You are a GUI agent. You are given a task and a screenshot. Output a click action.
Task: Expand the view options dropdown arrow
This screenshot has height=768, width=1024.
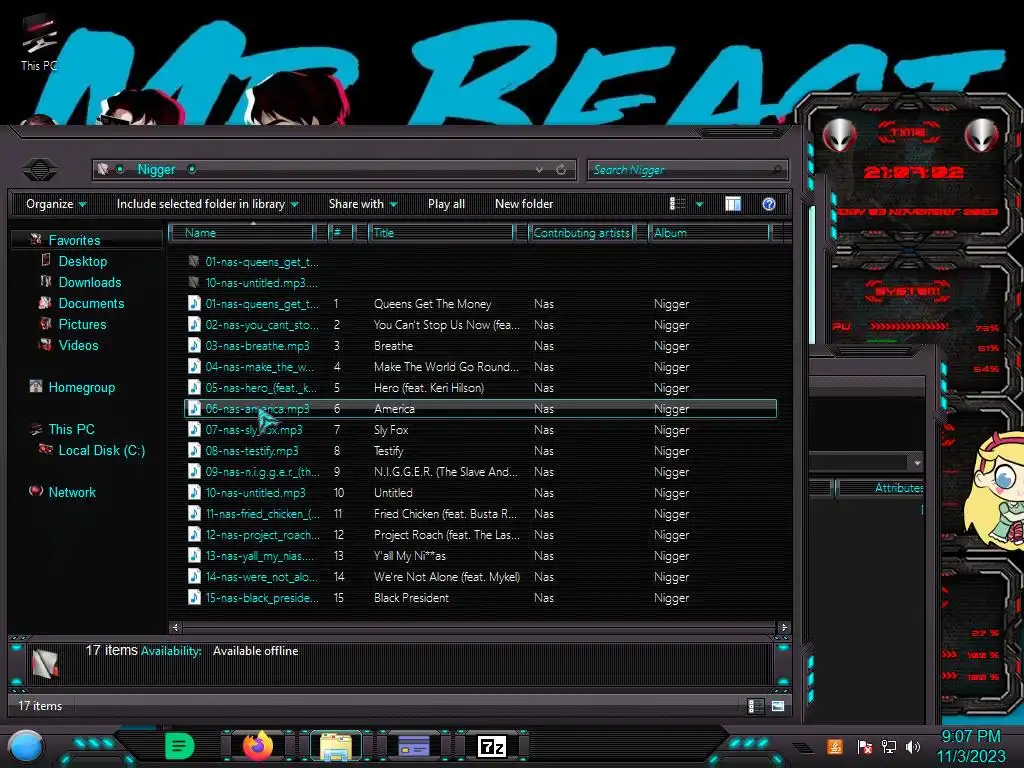click(699, 204)
